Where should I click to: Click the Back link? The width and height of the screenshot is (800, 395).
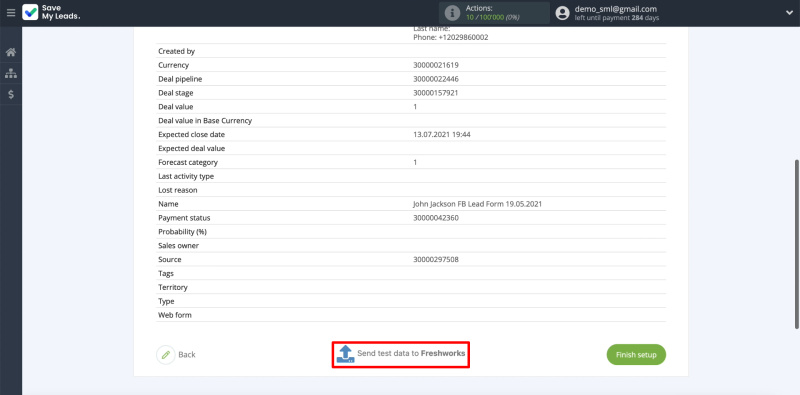[187, 355]
